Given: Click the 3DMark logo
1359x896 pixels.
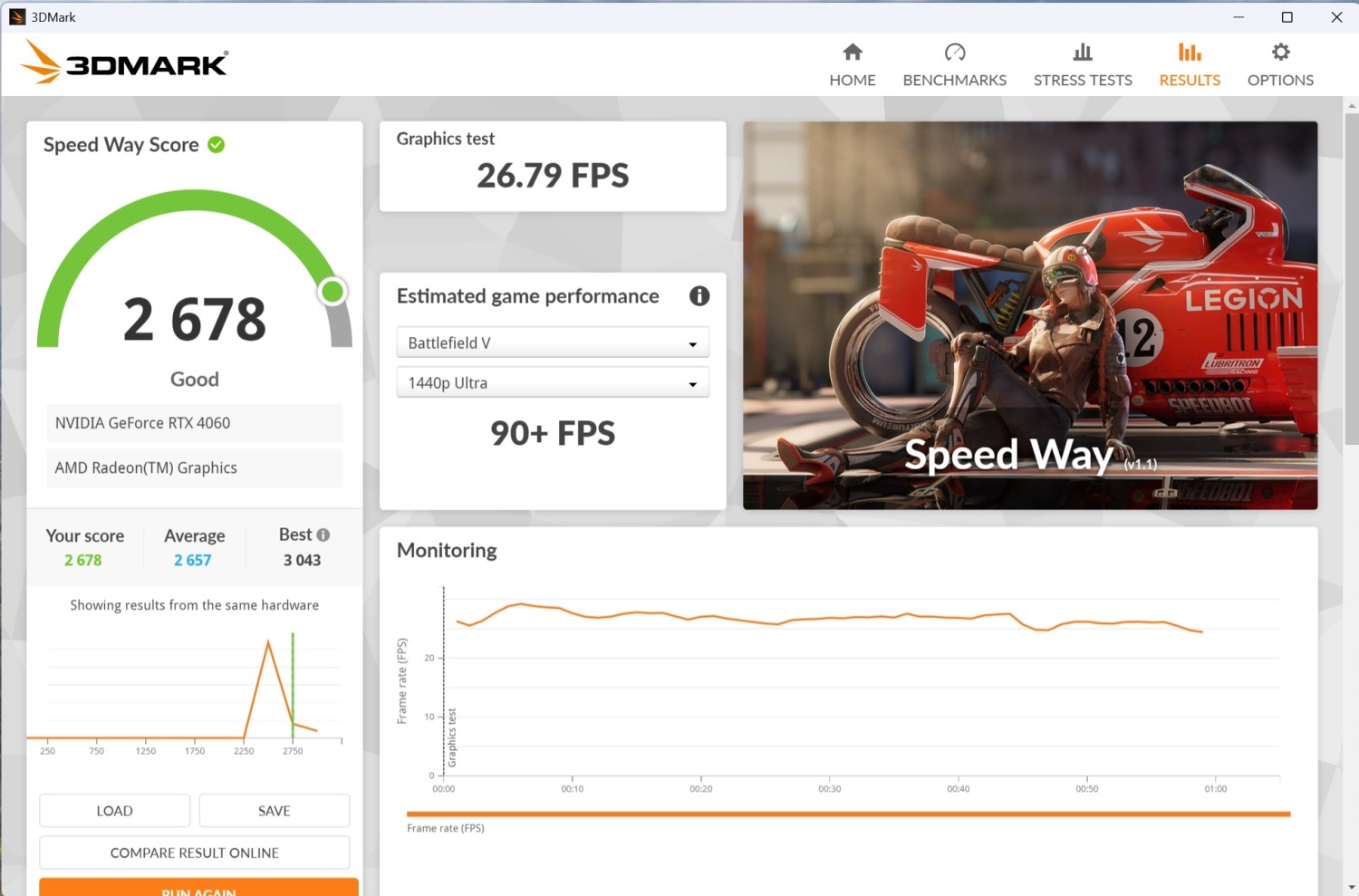Looking at the screenshot, I should [124, 63].
